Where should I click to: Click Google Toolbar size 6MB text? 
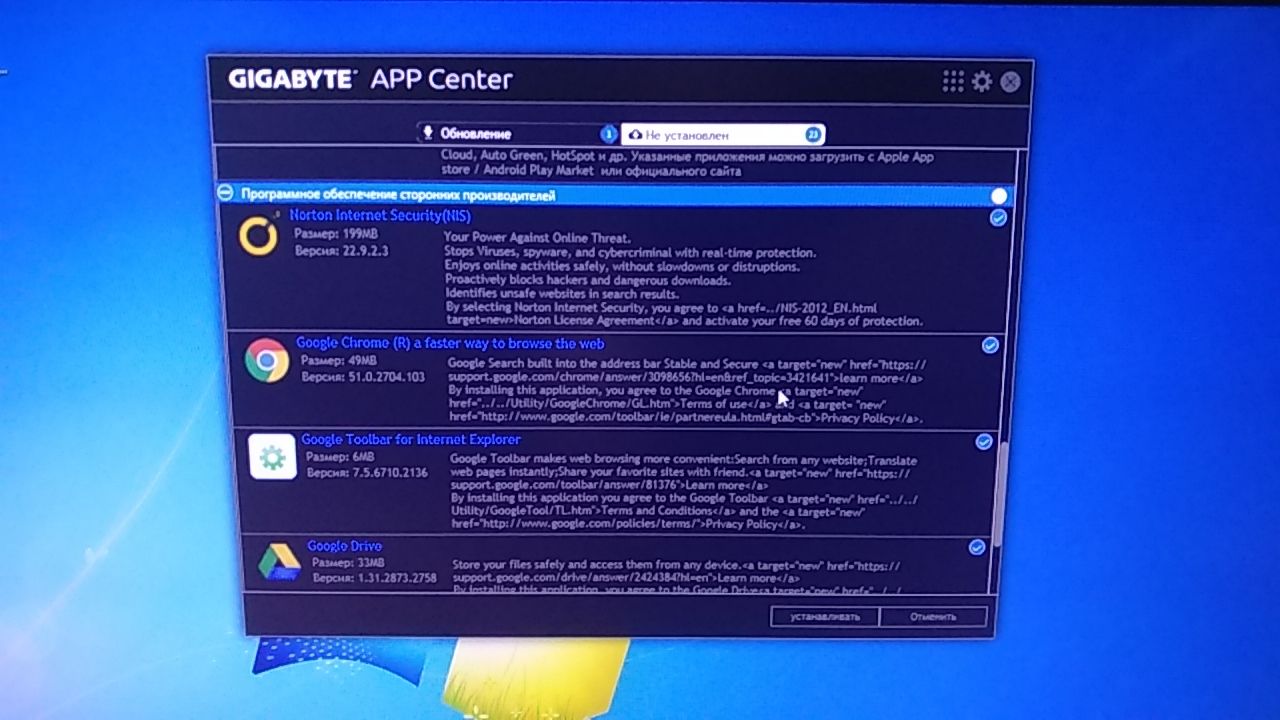click(341, 457)
